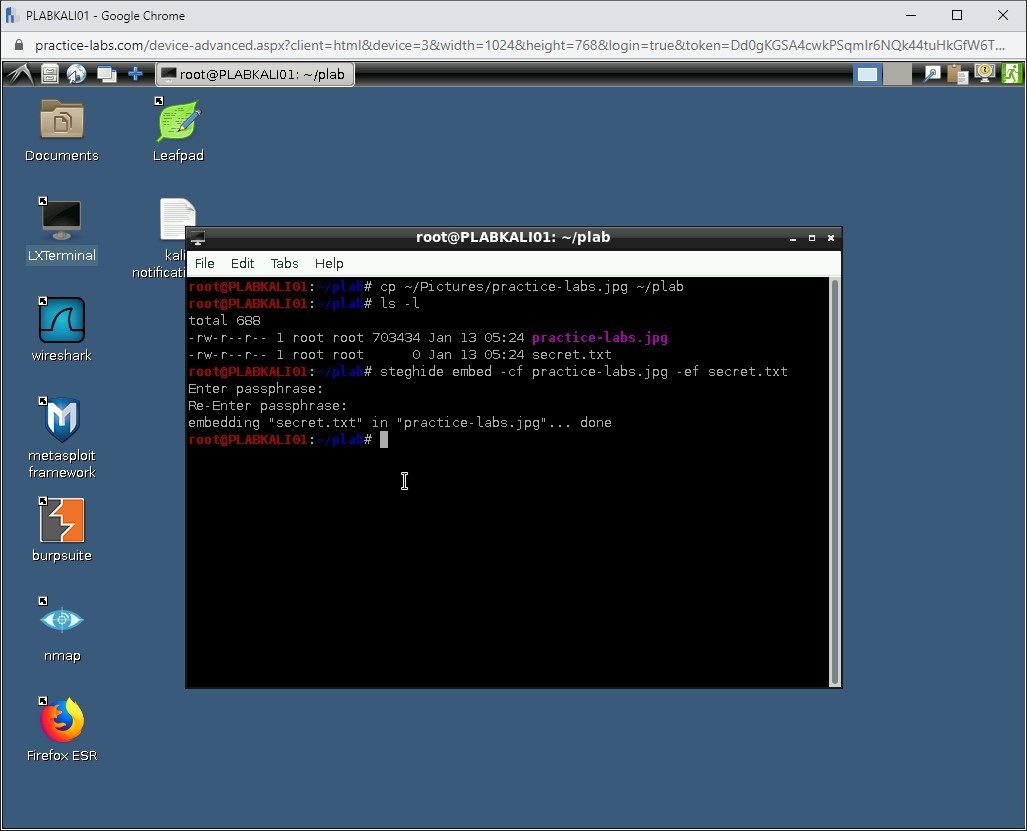The height and width of the screenshot is (831, 1027).
Task: Select the Leafpad desktop icon
Action: pos(178,130)
